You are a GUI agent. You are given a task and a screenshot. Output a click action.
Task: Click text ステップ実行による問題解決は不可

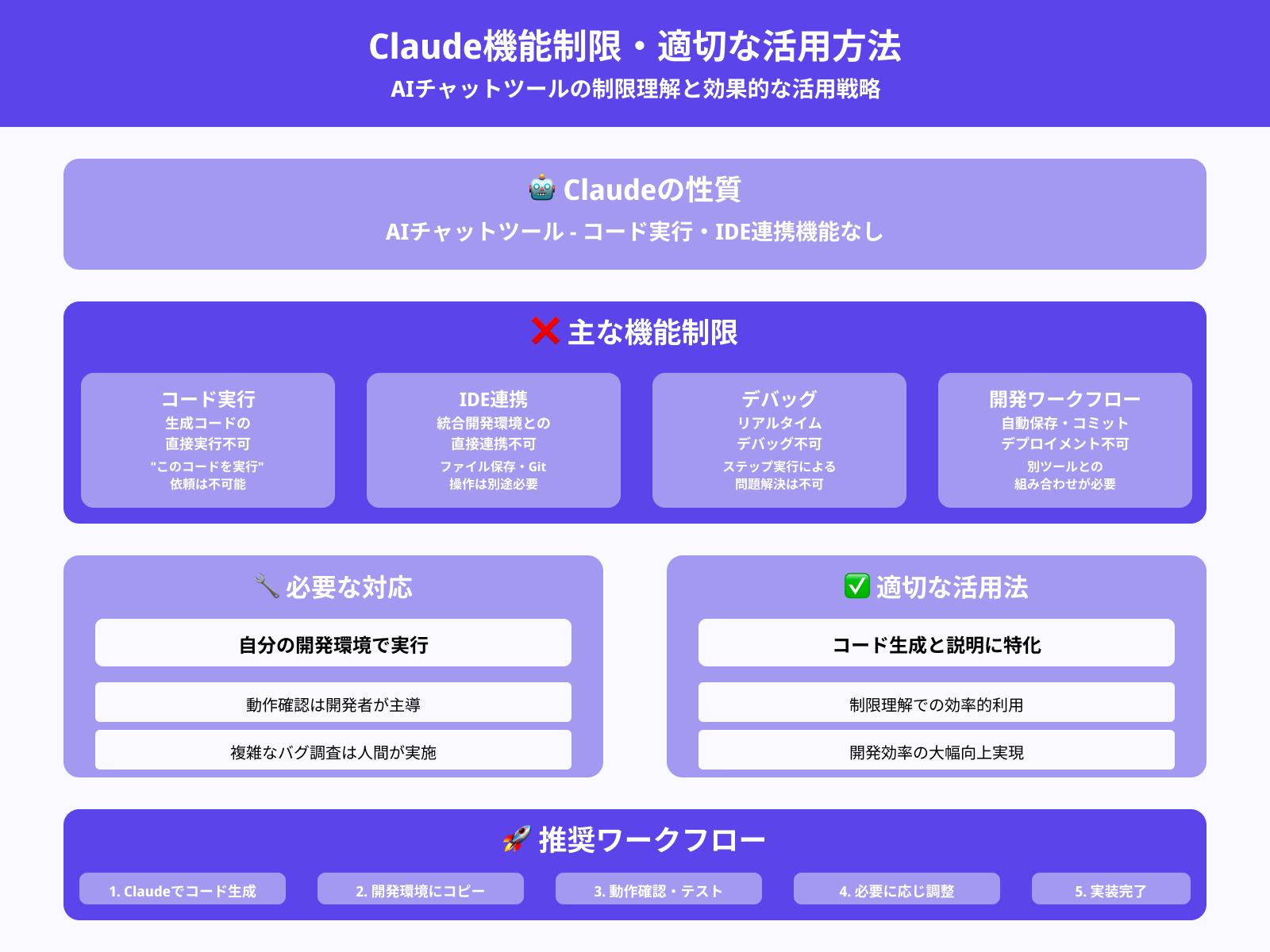click(779, 475)
